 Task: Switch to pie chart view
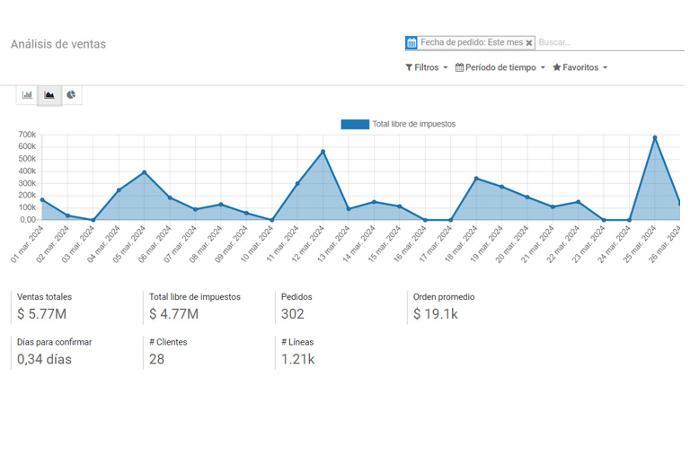coord(71,95)
